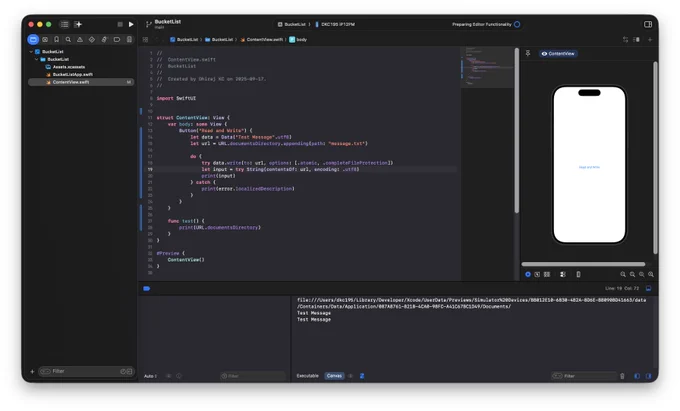Image resolution: width=680 pixels, height=411 pixels.
Task: Tap the Read and Write preview button
Action: 589,167
